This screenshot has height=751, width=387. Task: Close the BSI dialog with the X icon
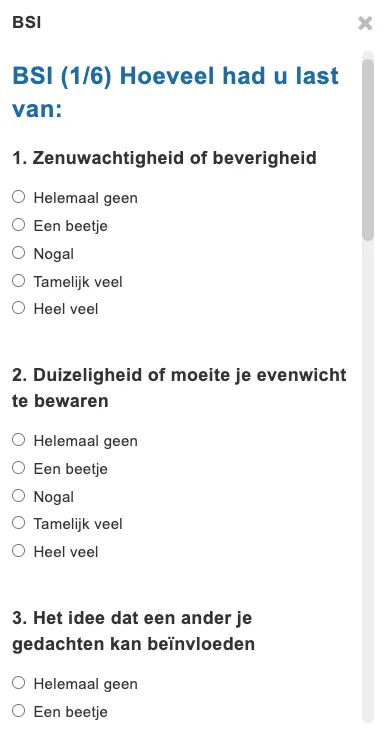coord(365,23)
